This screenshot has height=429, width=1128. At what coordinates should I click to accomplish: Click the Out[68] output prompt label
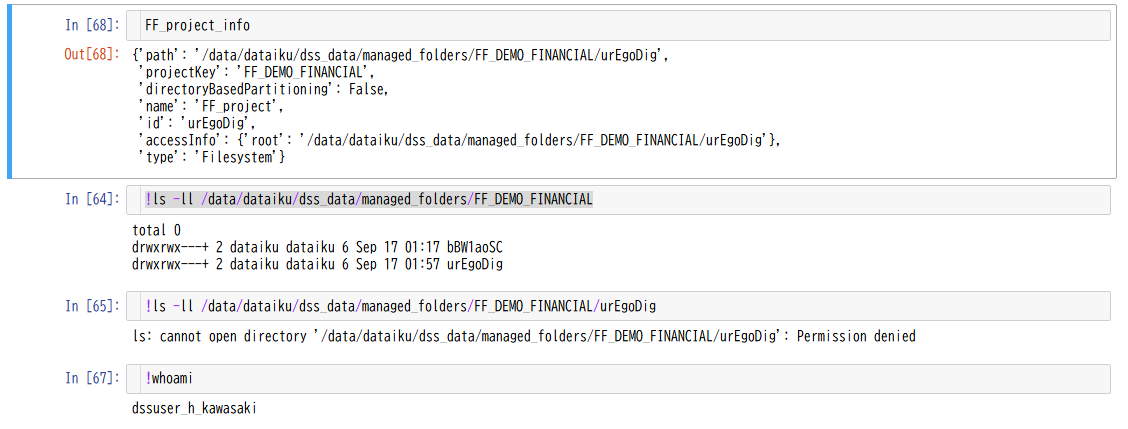(x=94, y=55)
